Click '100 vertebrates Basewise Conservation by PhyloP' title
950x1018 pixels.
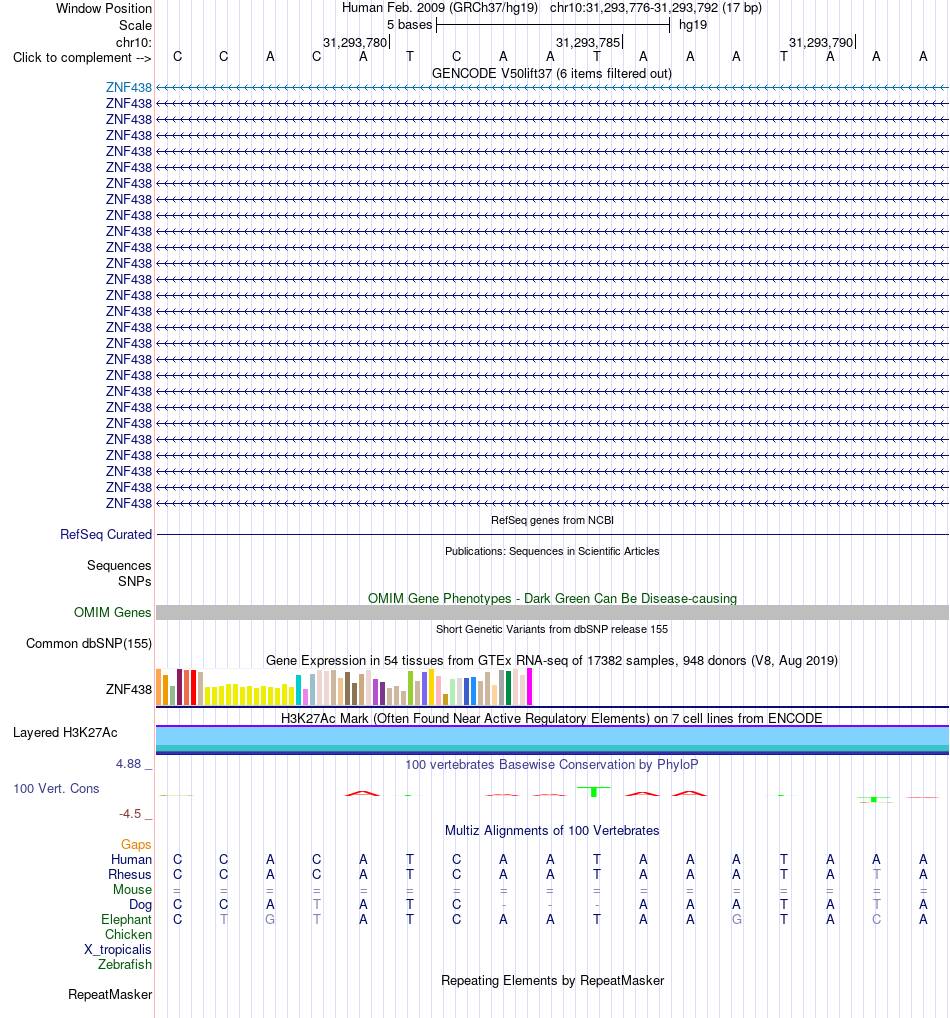click(552, 764)
